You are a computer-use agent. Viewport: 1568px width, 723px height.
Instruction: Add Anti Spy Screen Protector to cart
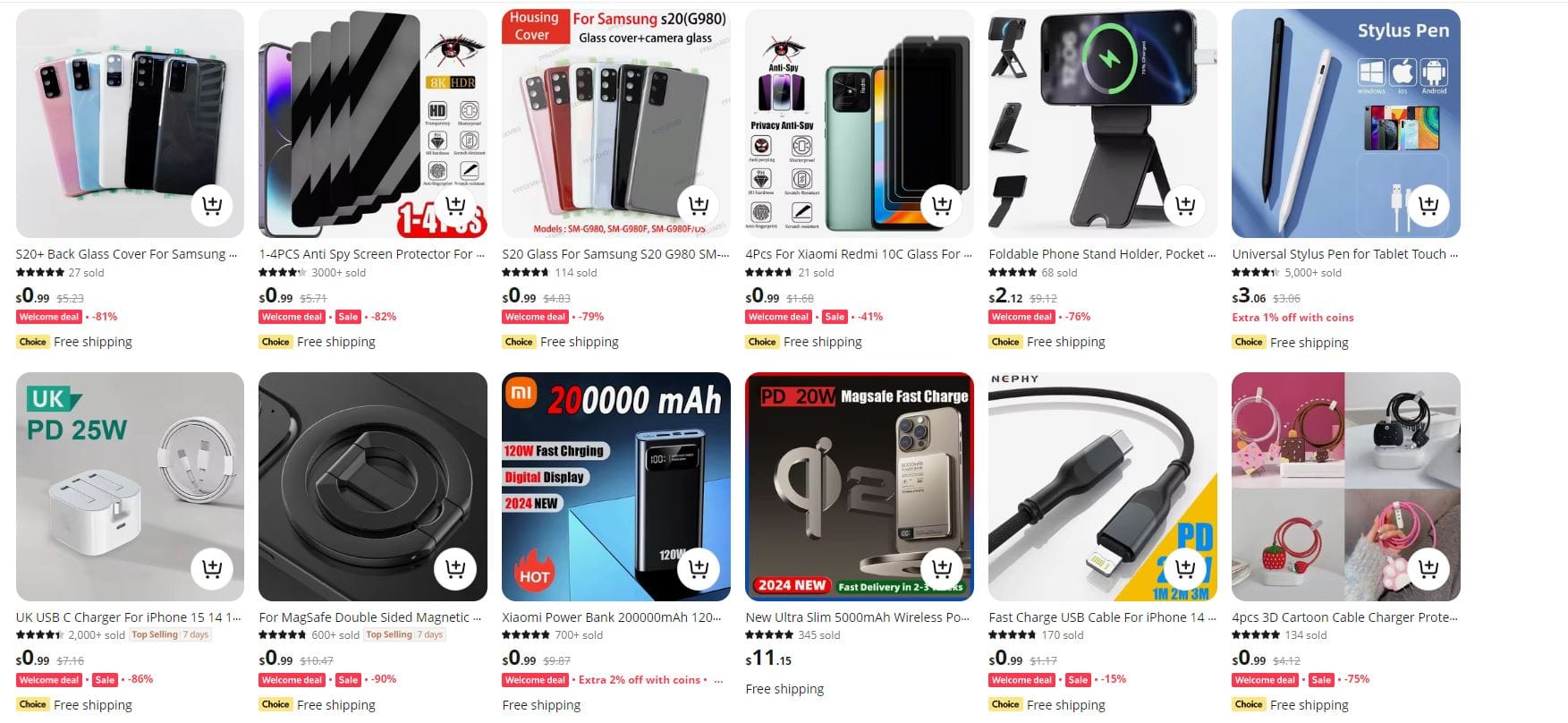455,205
